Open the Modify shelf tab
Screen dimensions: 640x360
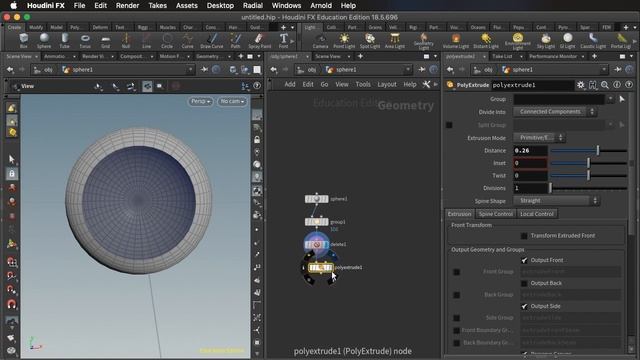click(x=36, y=27)
